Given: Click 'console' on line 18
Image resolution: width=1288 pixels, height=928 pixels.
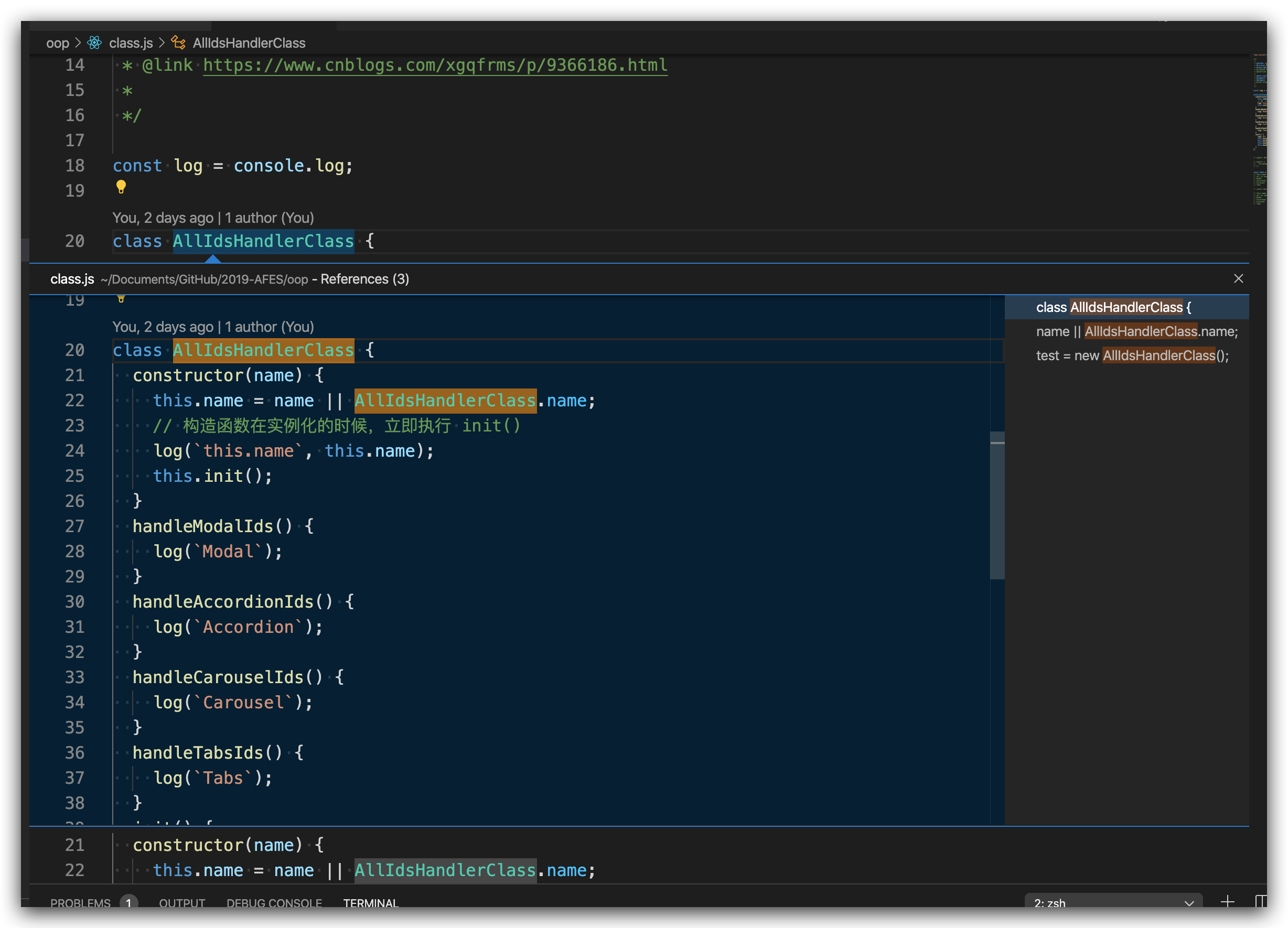Looking at the screenshot, I should (x=269, y=166).
